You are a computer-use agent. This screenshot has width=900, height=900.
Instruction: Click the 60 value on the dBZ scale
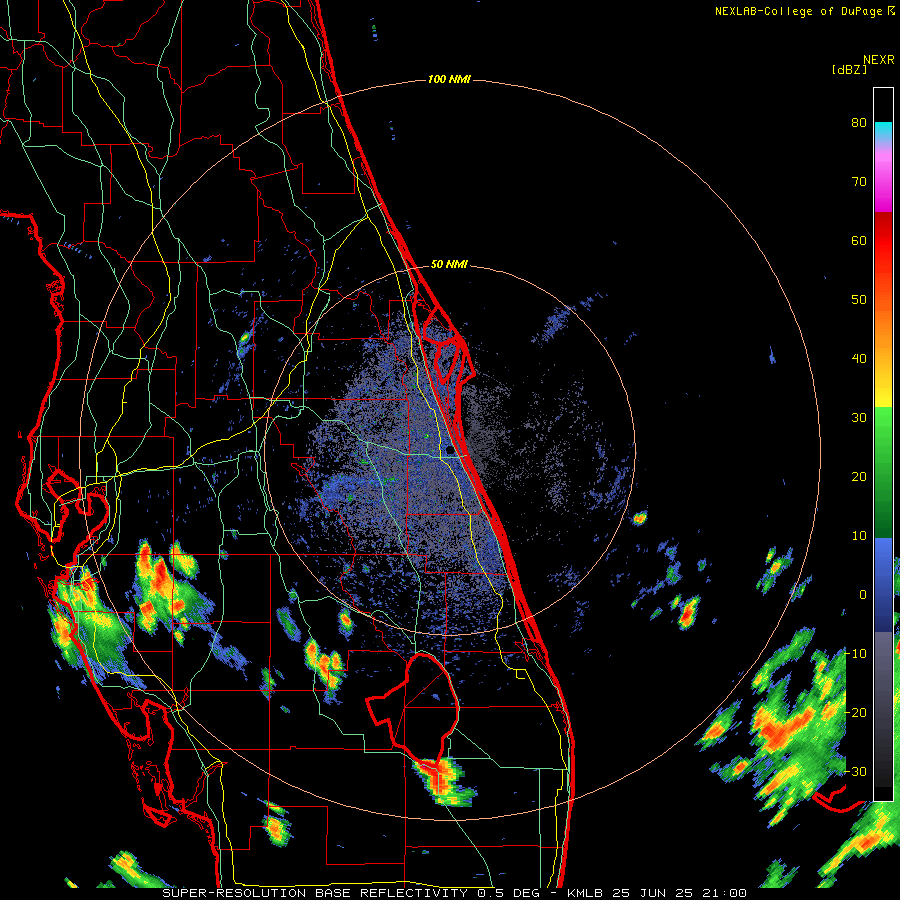[859, 240]
